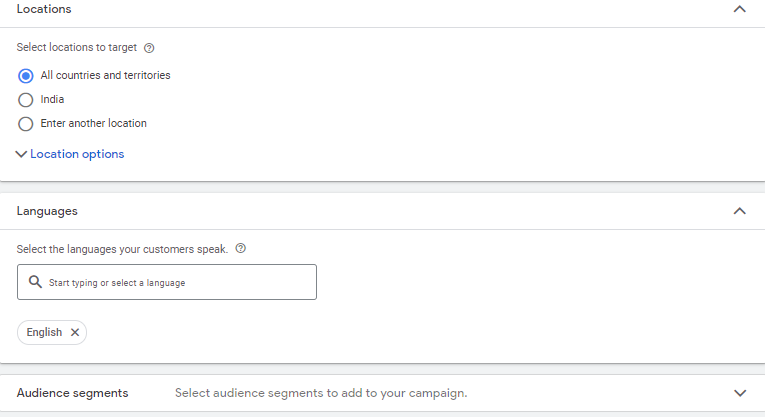Open the Location options link

pyautogui.click(x=77, y=154)
